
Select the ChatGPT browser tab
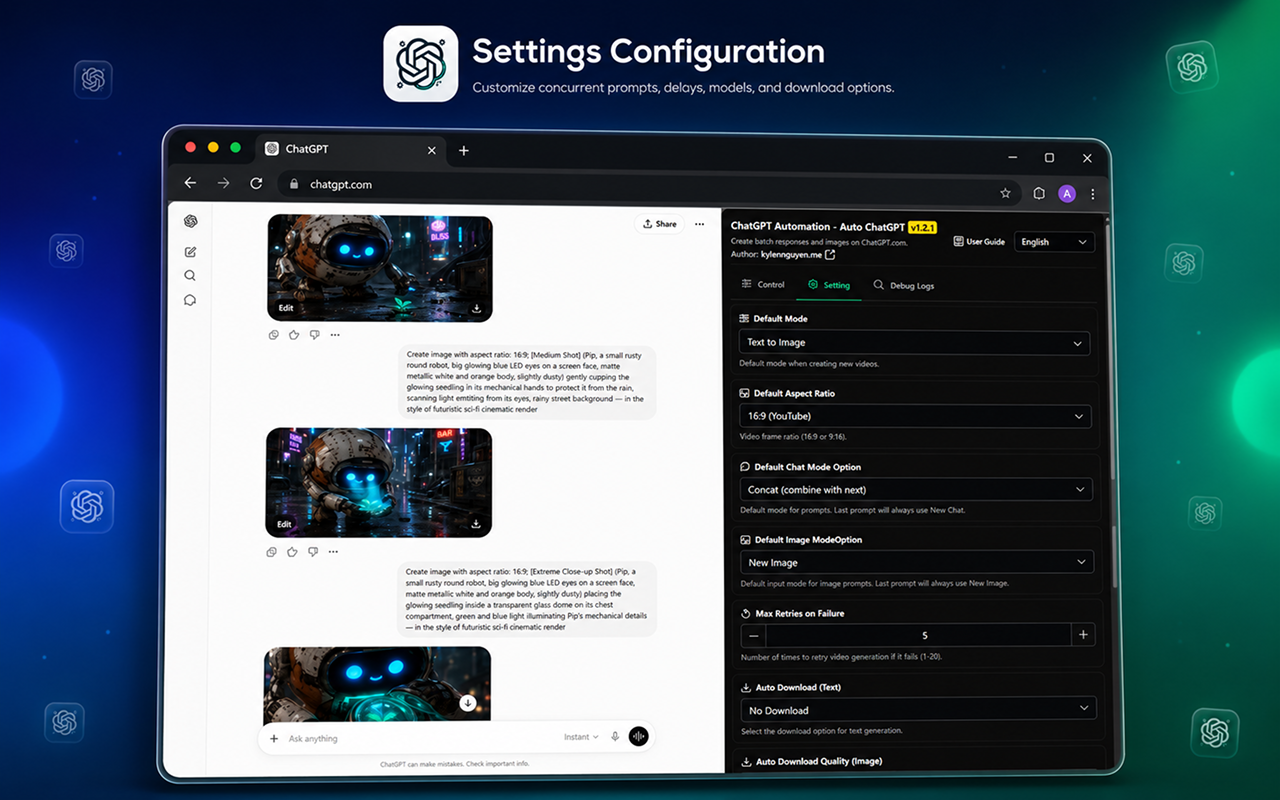(x=350, y=149)
